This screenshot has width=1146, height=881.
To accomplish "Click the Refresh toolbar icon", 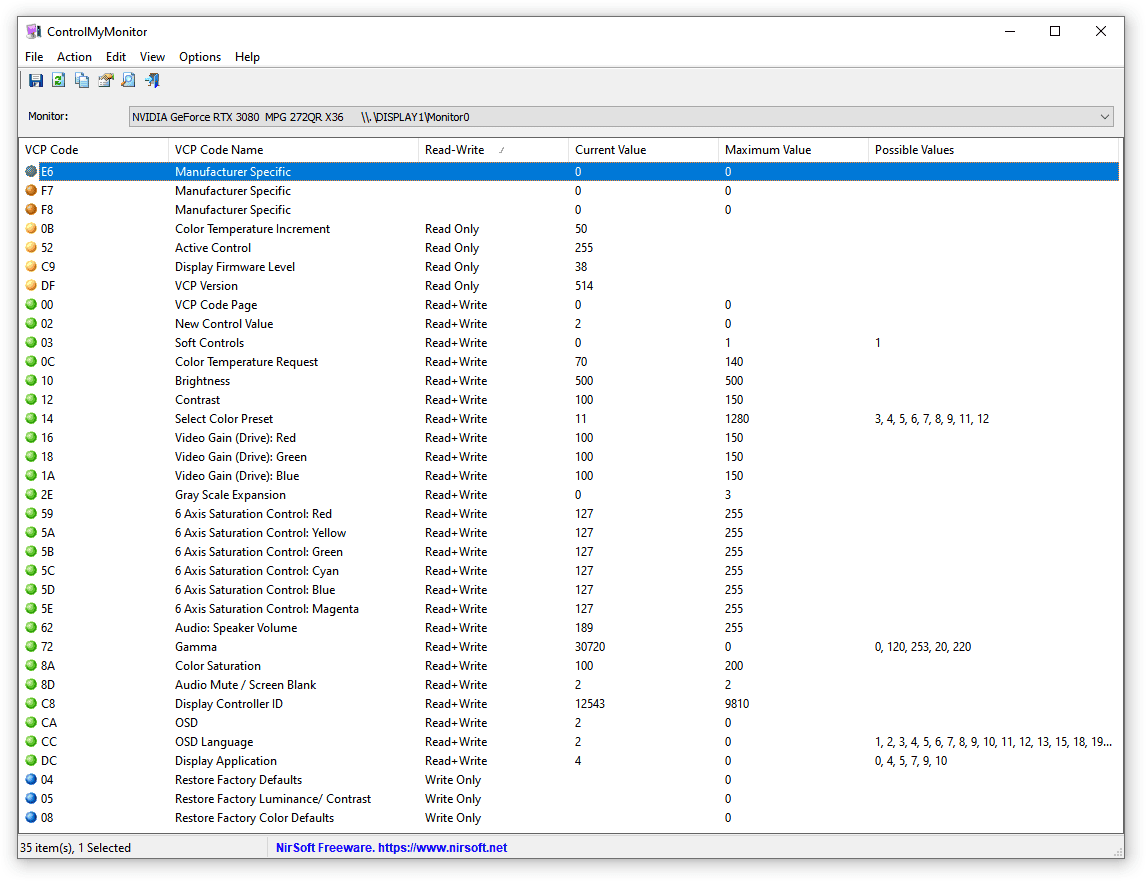I will [x=59, y=81].
